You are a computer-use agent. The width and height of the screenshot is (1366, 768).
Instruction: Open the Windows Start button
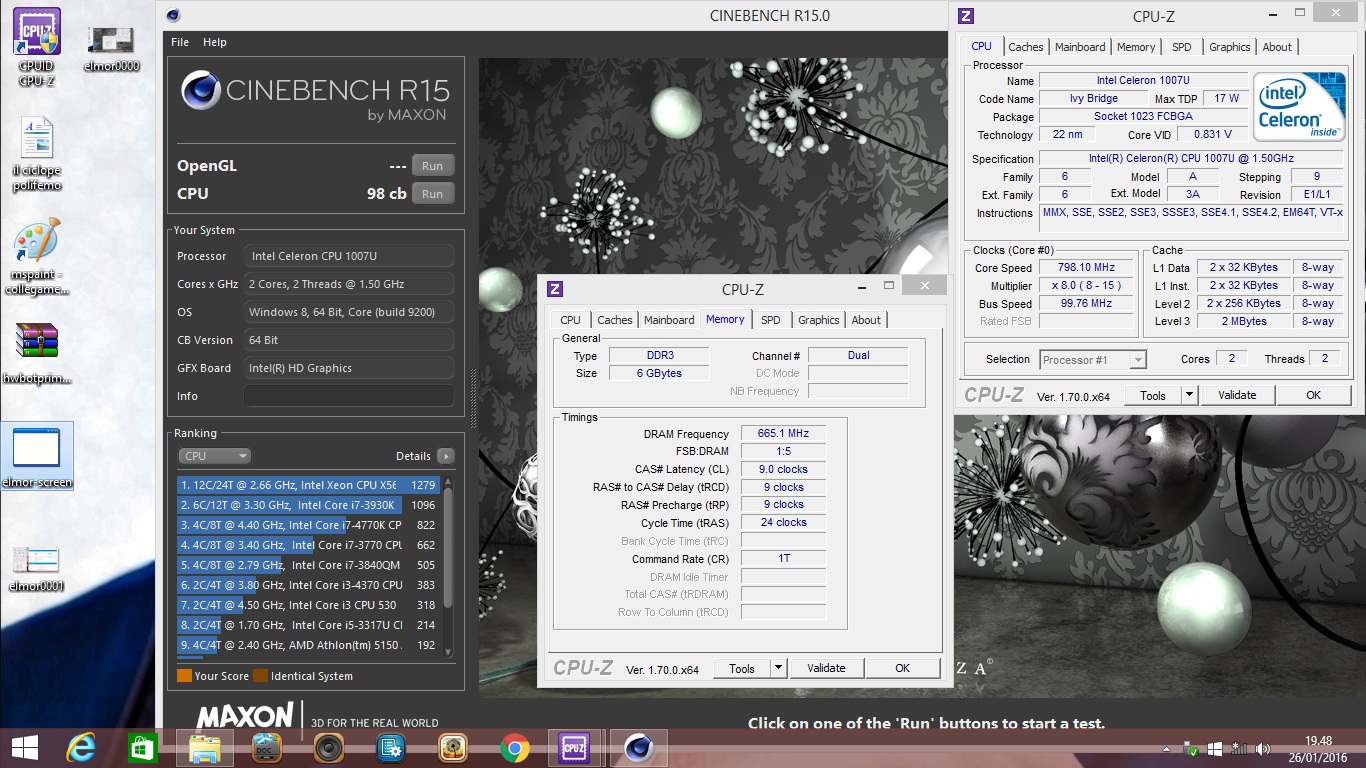[x=24, y=747]
